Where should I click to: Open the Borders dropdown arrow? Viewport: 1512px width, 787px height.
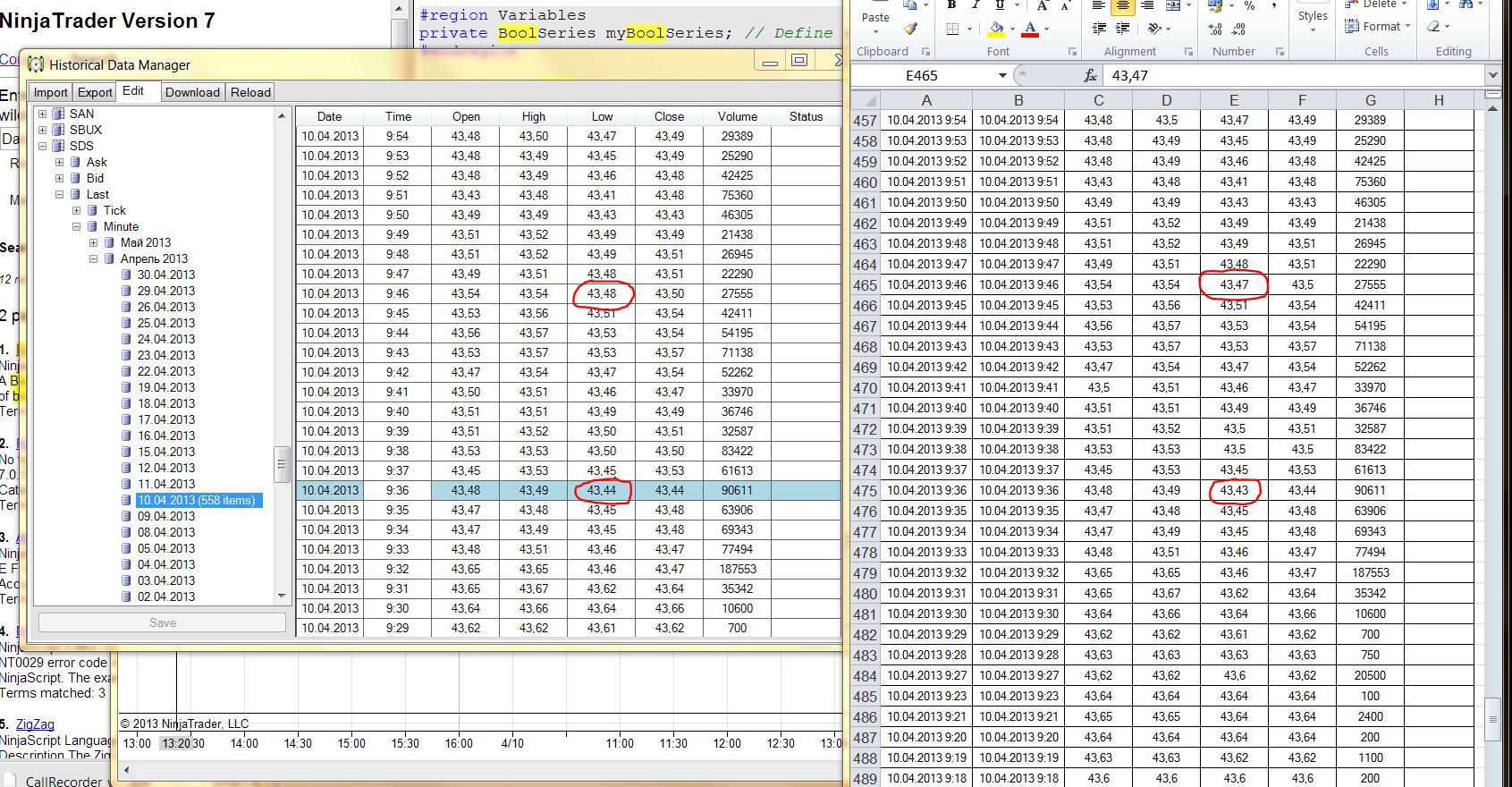click(969, 29)
